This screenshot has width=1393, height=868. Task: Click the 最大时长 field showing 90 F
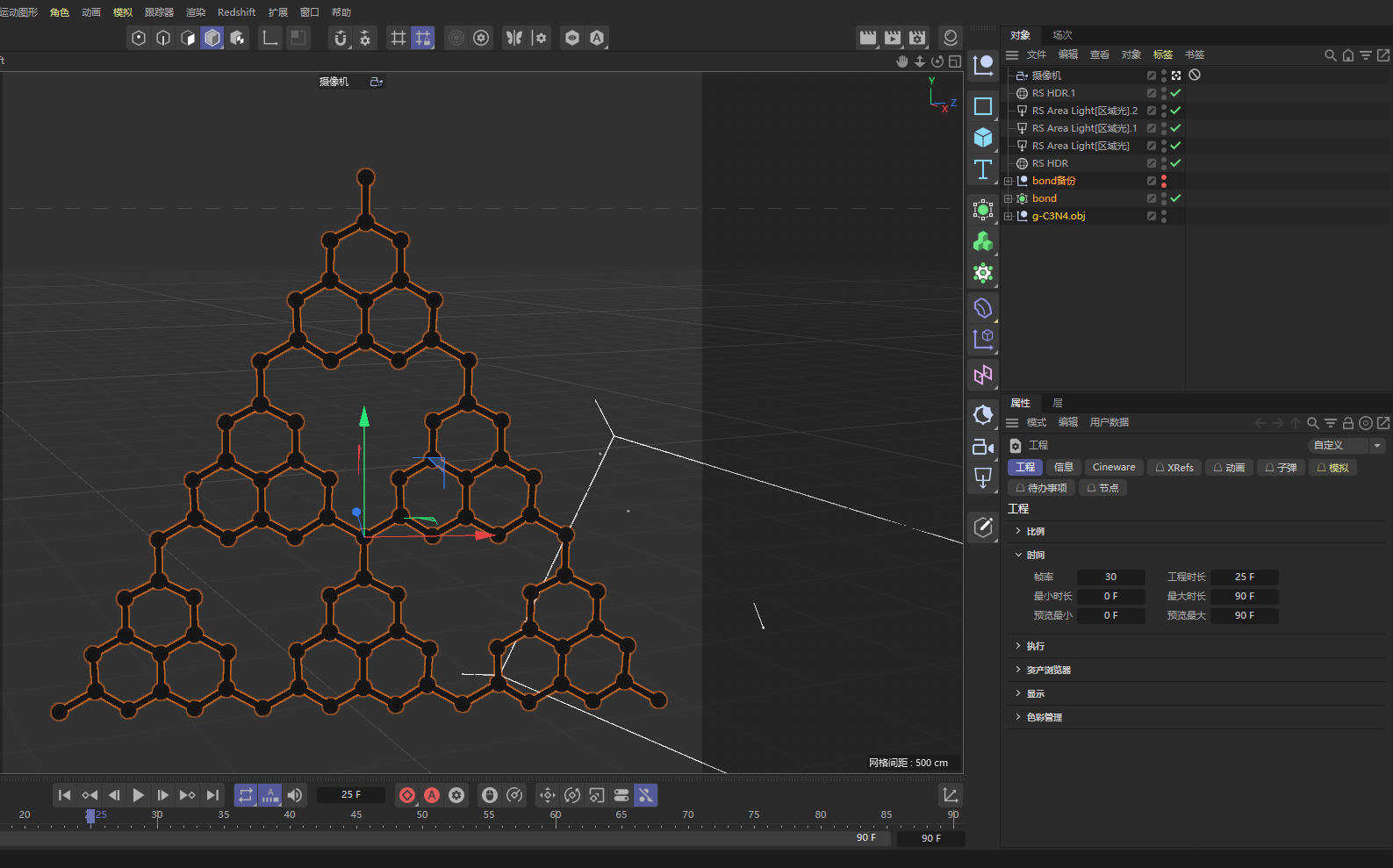pyautogui.click(x=1244, y=597)
